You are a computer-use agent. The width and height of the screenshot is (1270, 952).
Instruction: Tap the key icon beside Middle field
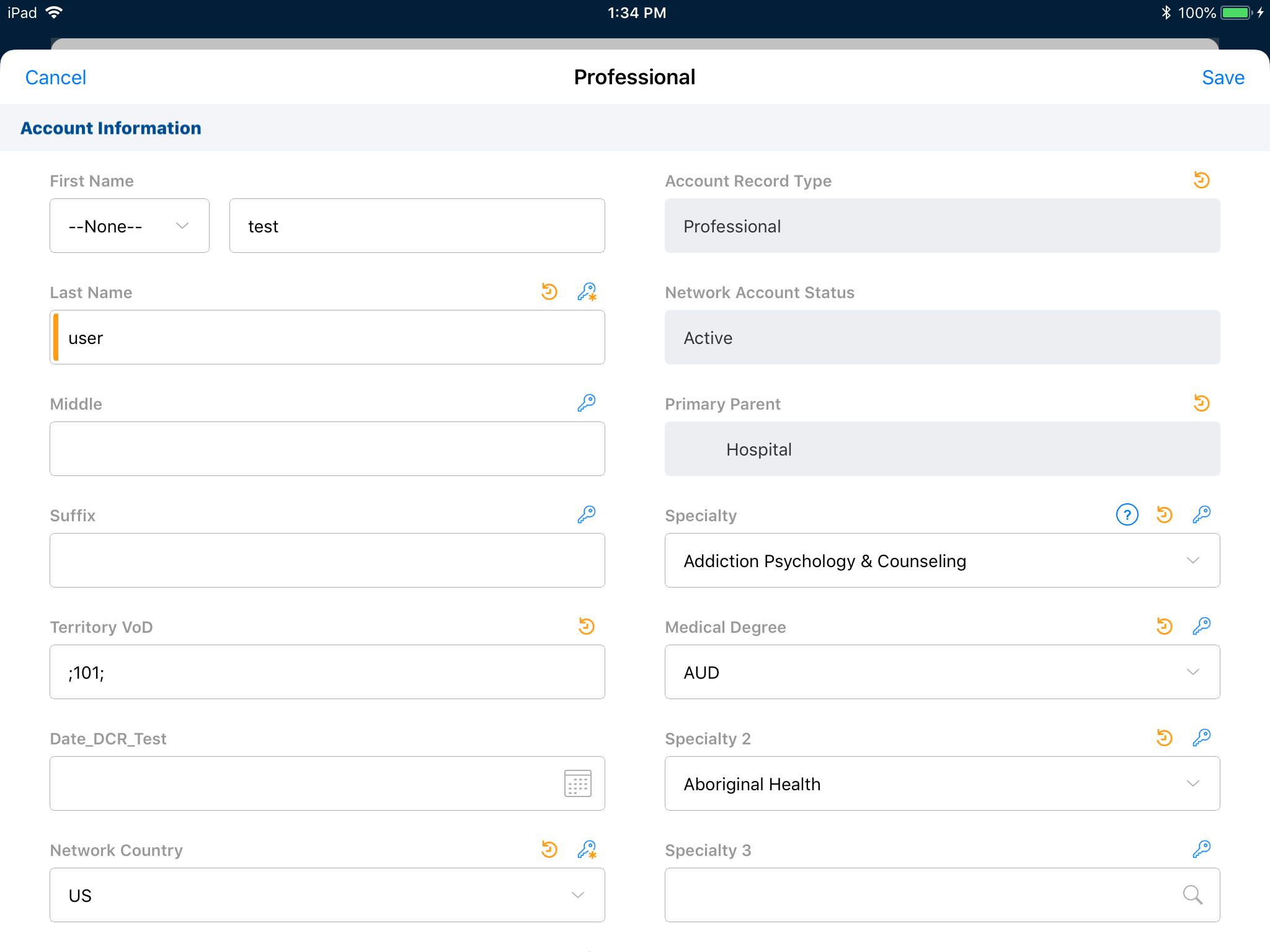coord(586,403)
